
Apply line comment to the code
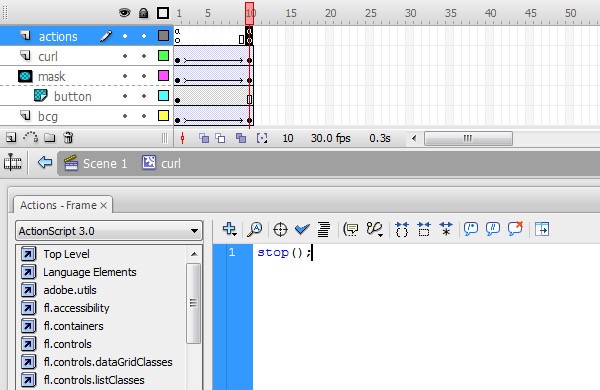pos(493,229)
